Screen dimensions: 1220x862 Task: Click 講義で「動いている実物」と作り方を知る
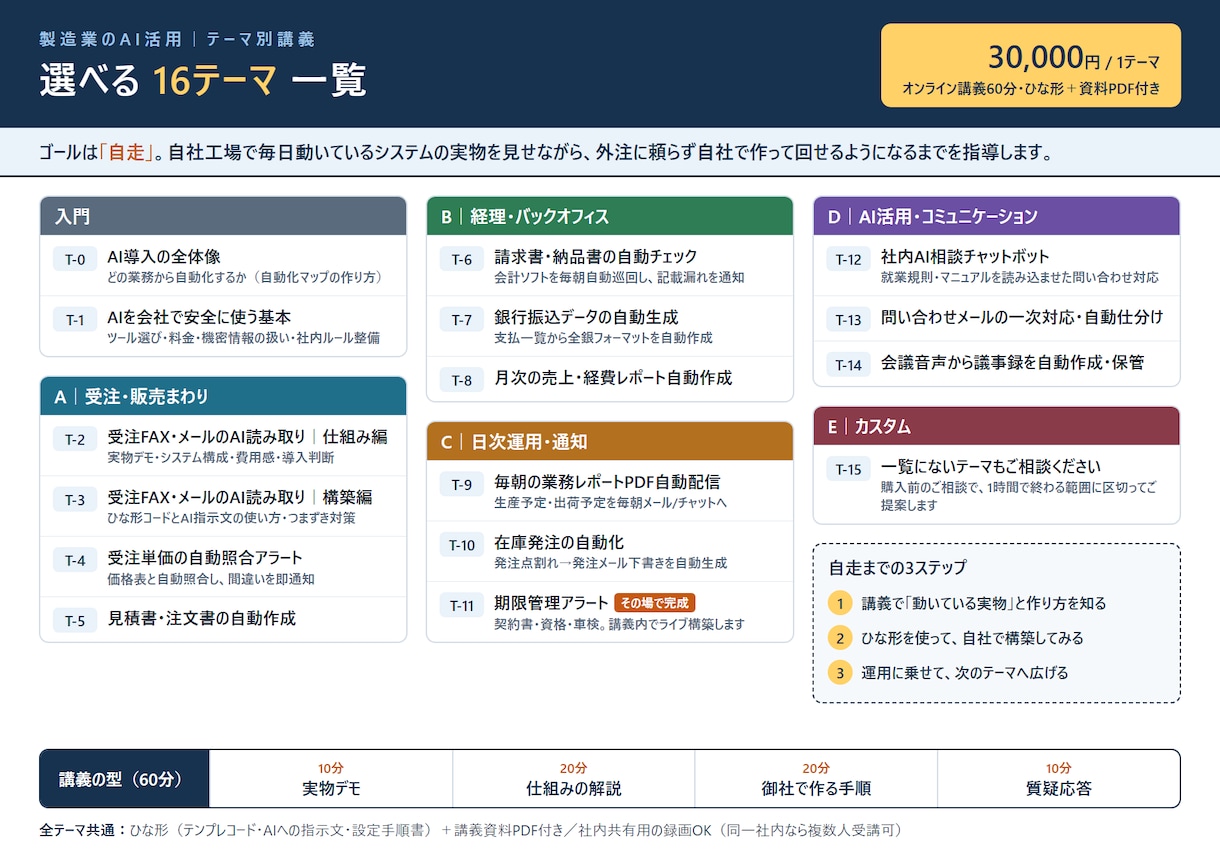(x=984, y=604)
